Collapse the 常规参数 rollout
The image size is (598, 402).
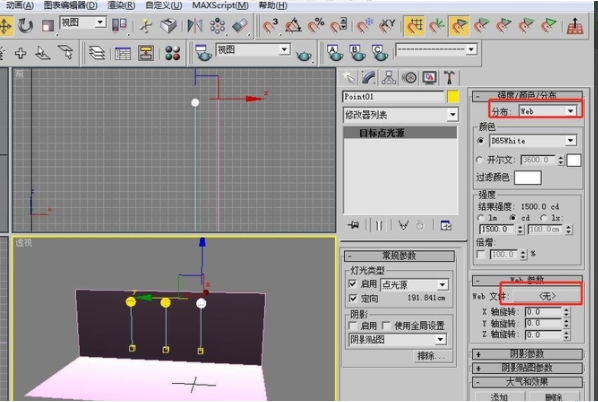pyautogui.click(x=399, y=256)
